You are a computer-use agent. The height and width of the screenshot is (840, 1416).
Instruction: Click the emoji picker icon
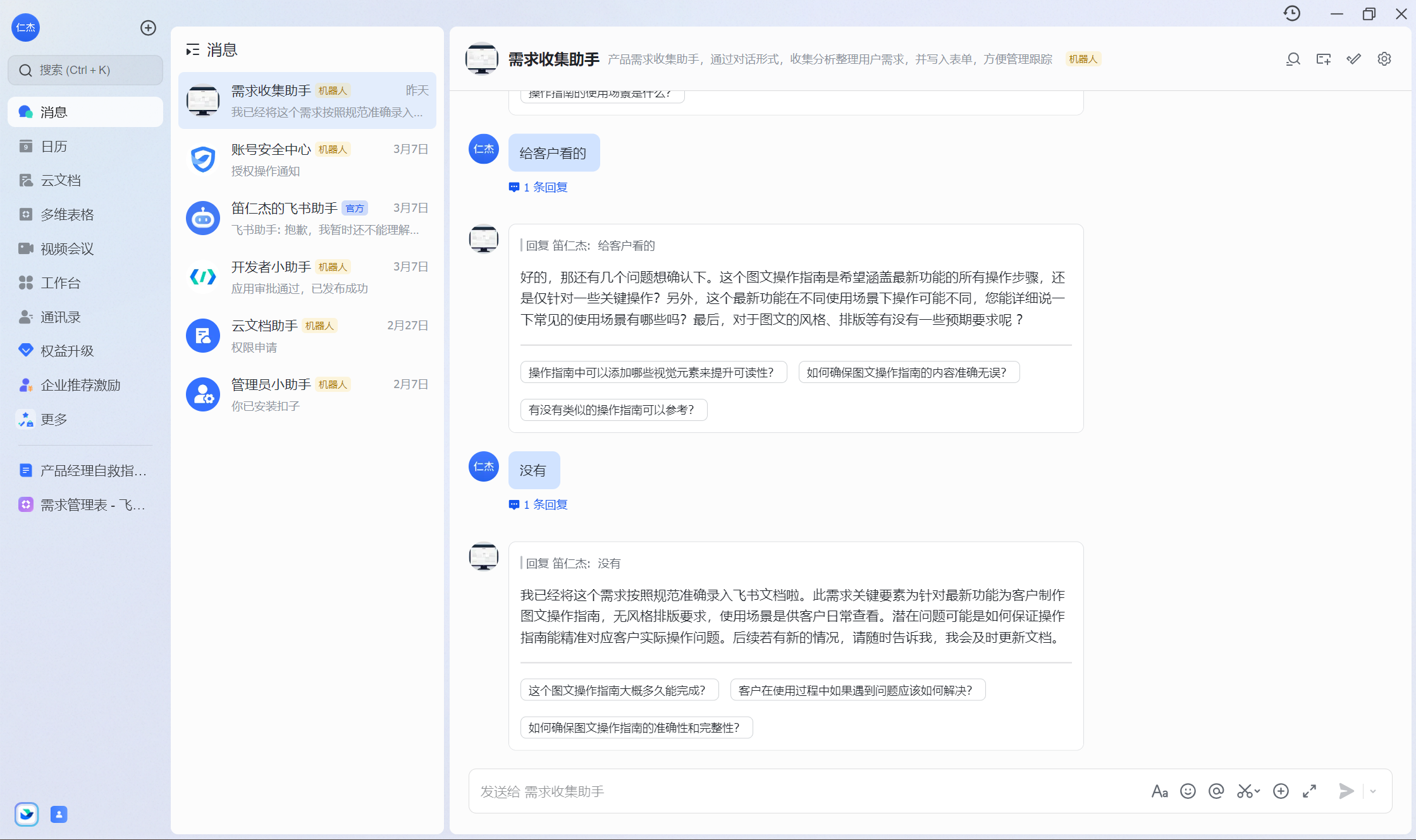coord(1188,791)
